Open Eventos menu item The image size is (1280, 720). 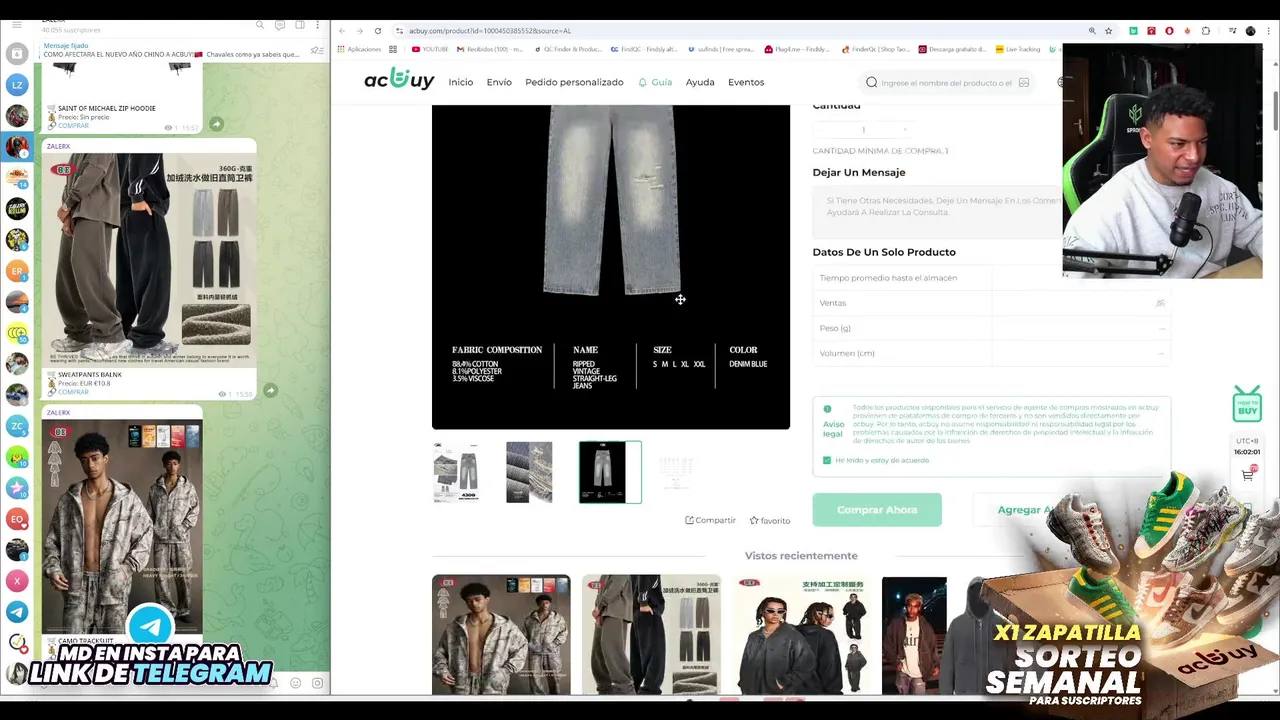[x=746, y=82]
